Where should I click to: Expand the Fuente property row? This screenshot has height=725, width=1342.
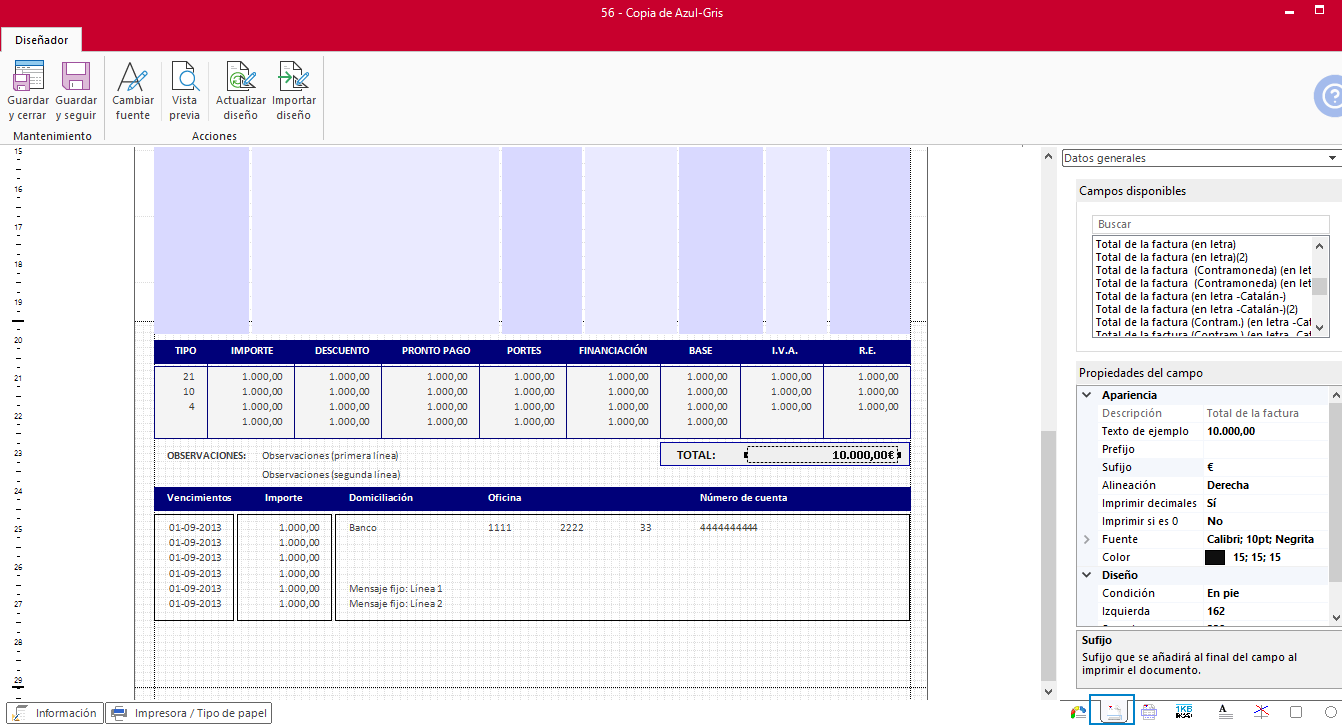tap(1087, 539)
